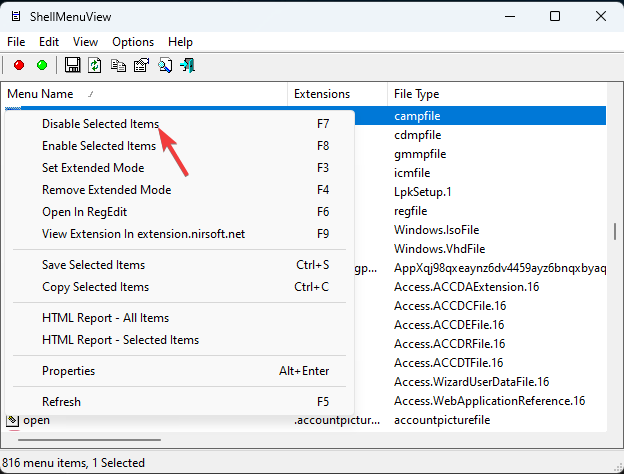Click the green Enable Selected Items icon

pyautogui.click(x=41, y=65)
